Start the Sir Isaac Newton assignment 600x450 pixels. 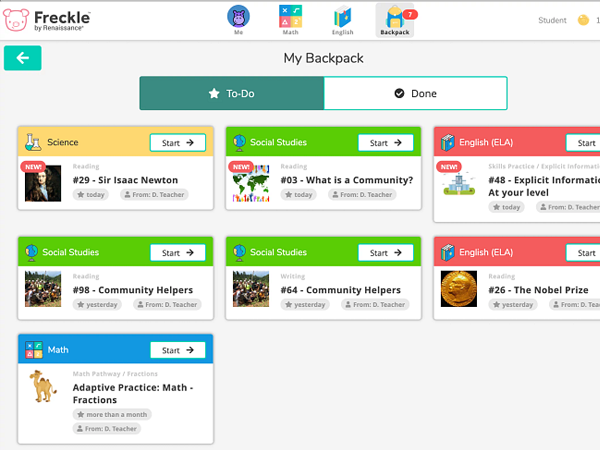[178, 143]
